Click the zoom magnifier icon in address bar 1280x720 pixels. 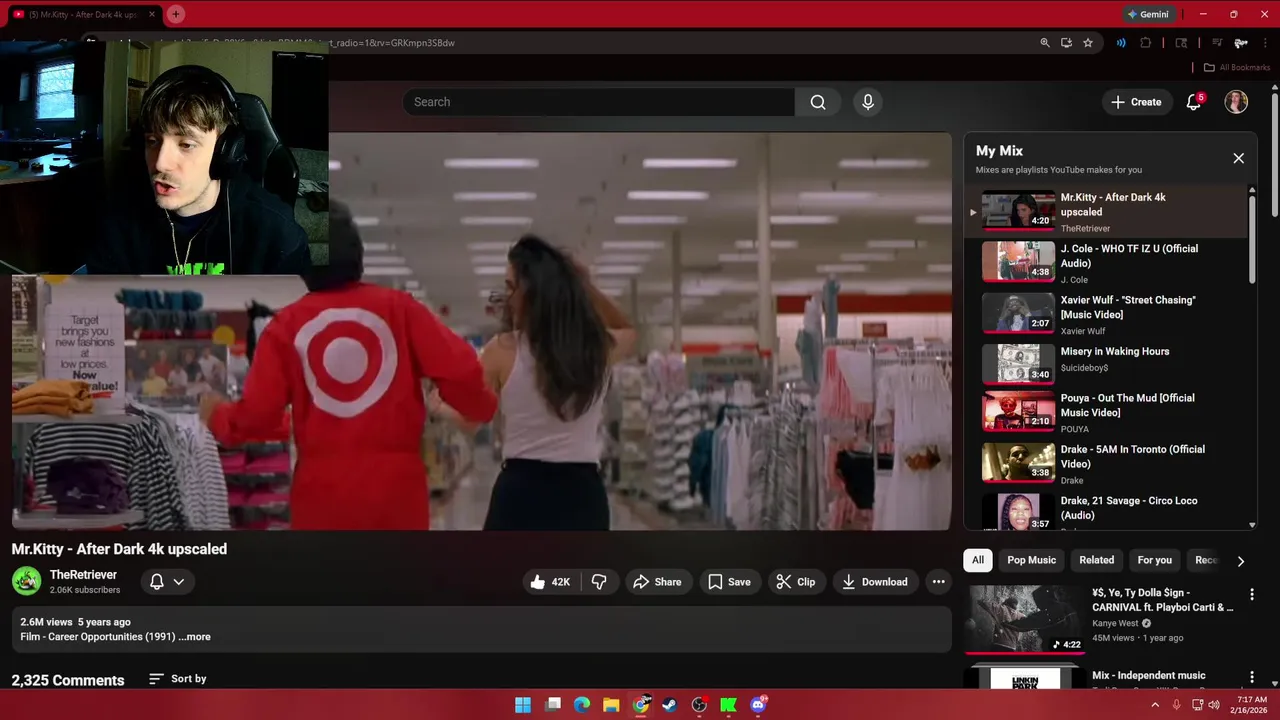tap(1045, 43)
